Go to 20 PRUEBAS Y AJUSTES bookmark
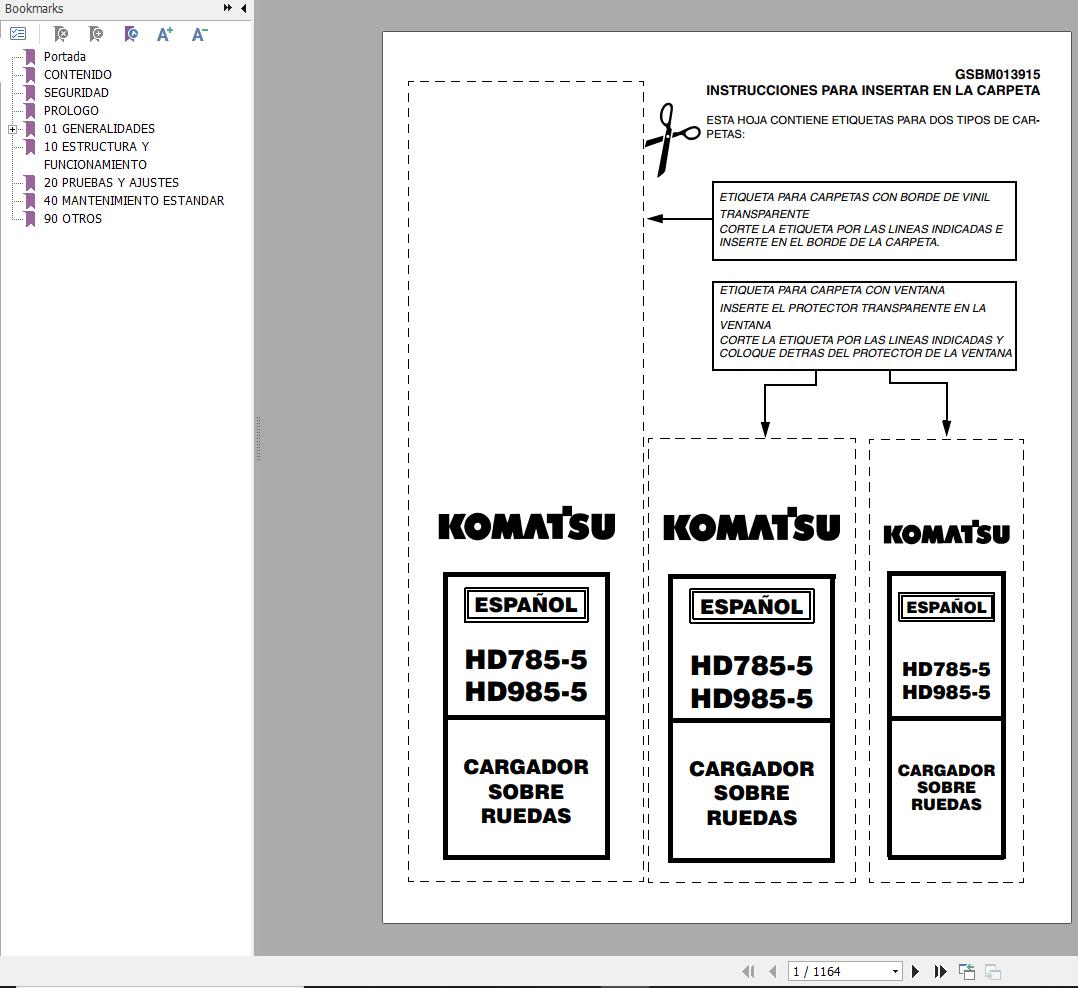Image resolution: width=1078 pixels, height=988 pixels. pos(111,182)
